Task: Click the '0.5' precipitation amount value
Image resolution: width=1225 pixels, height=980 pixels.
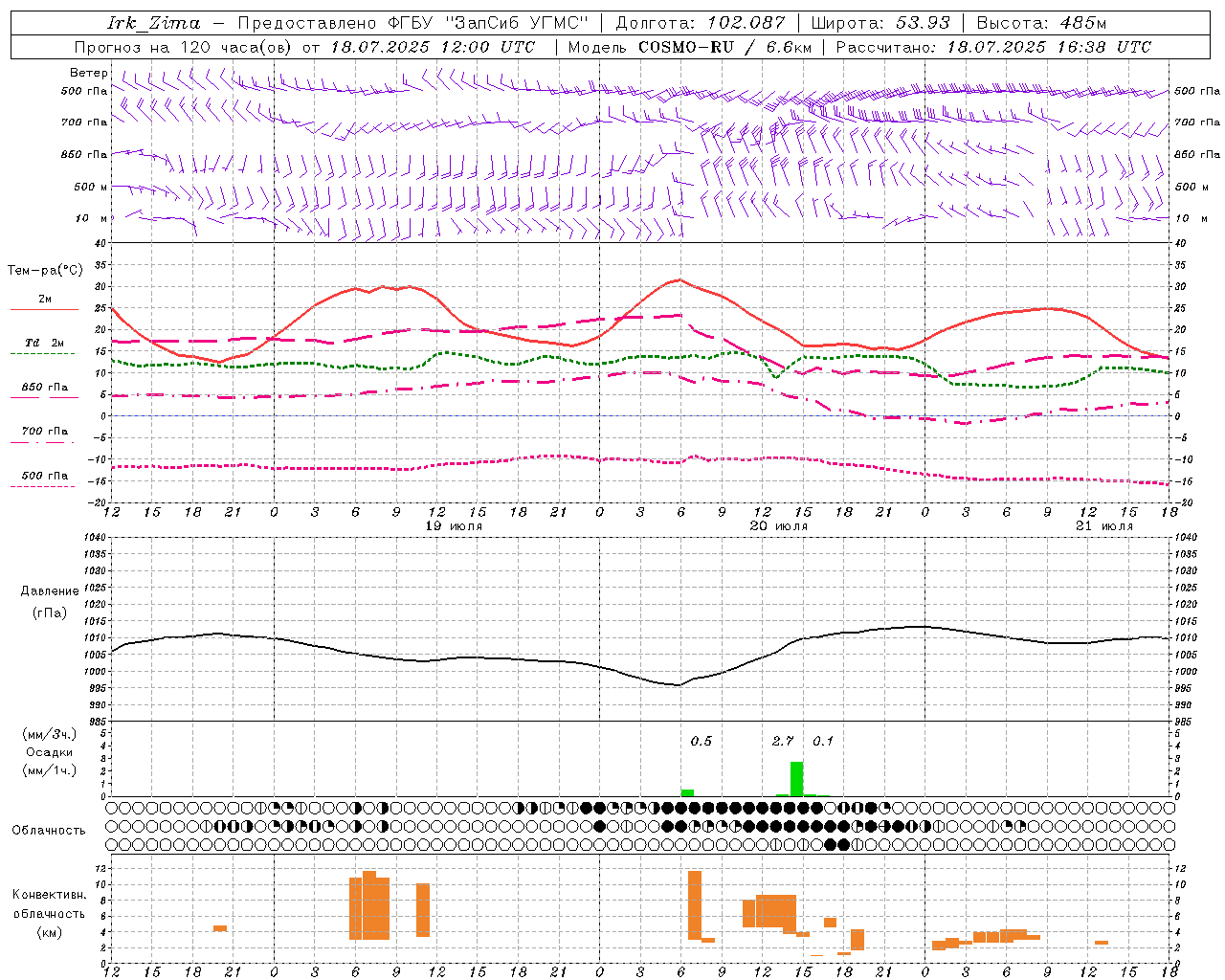Action: tap(702, 742)
